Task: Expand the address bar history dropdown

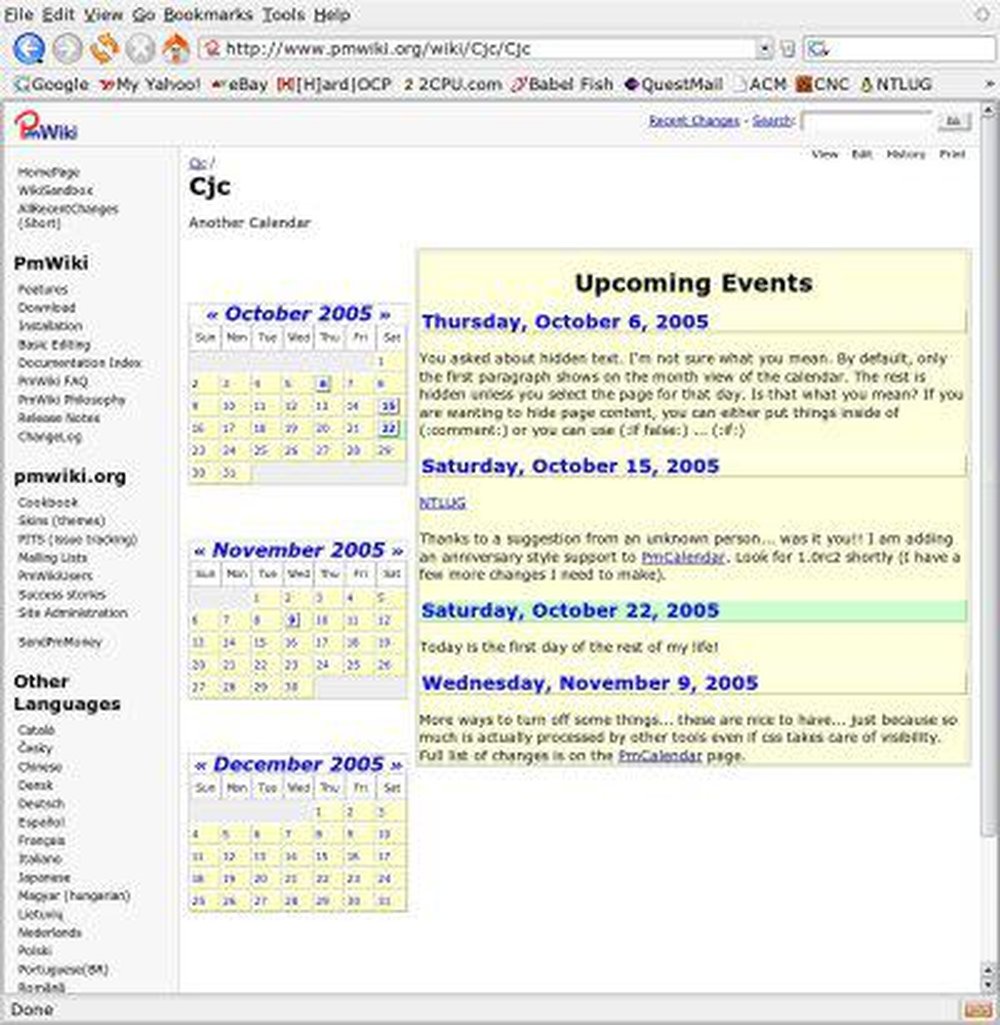Action: point(764,49)
